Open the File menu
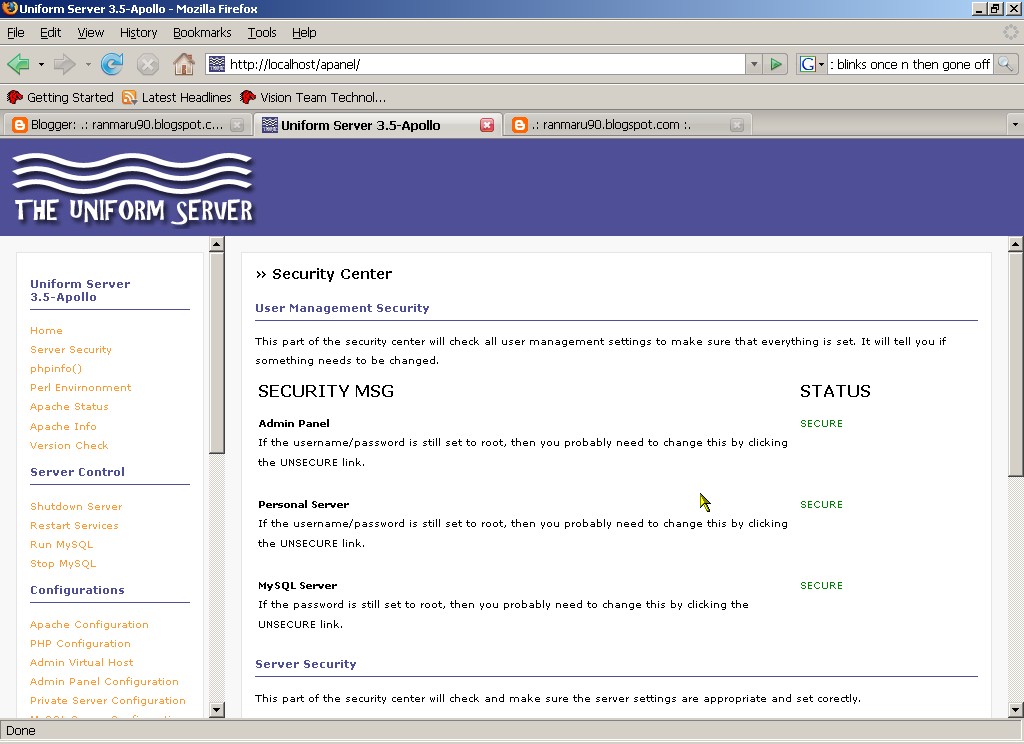1024x744 pixels. pyautogui.click(x=16, y=33)
